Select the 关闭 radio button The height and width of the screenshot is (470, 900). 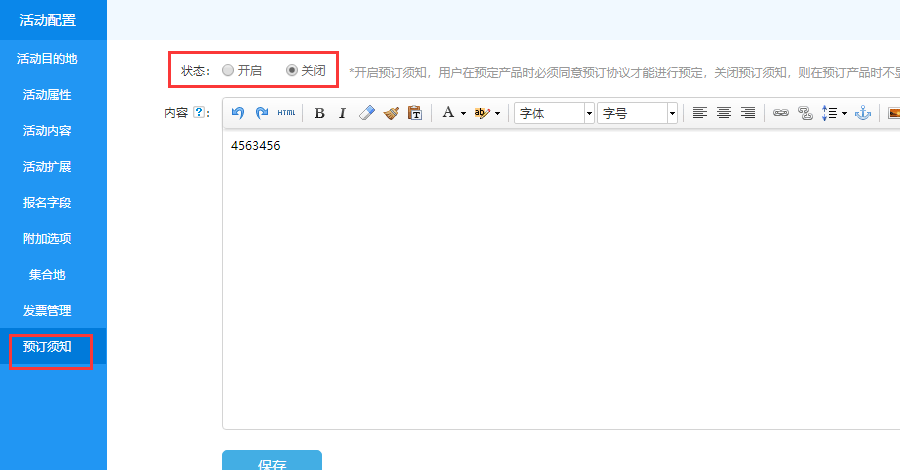pos(292,71)
